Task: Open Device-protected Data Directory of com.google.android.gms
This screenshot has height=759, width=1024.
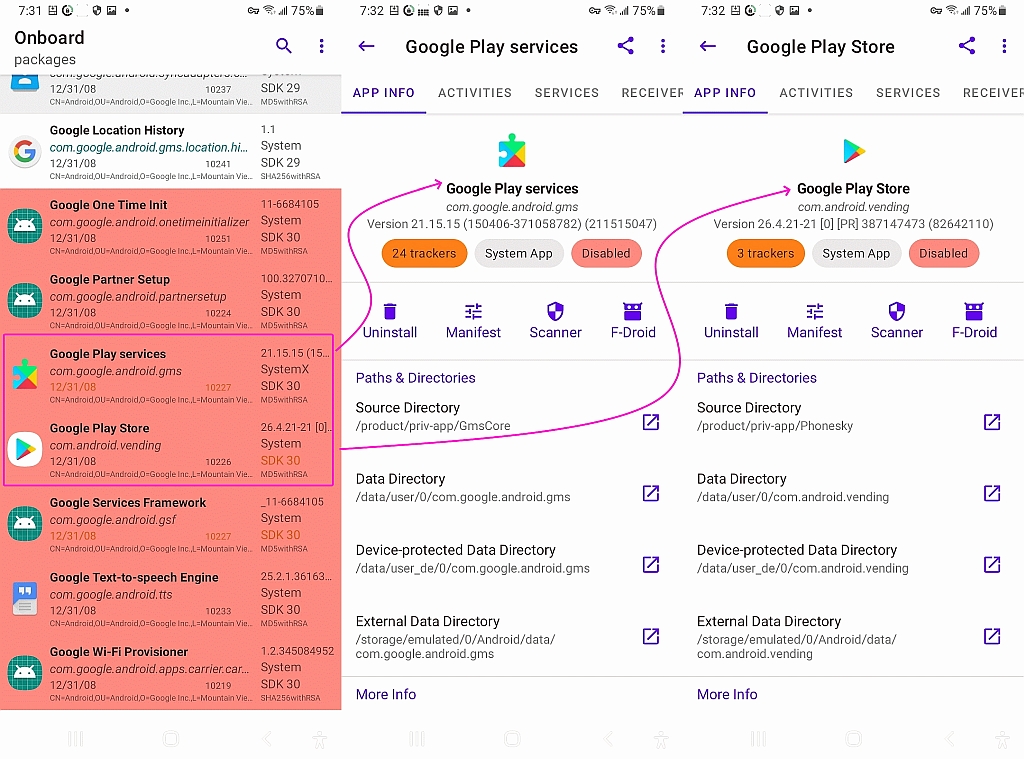Action: coord(651,564)
